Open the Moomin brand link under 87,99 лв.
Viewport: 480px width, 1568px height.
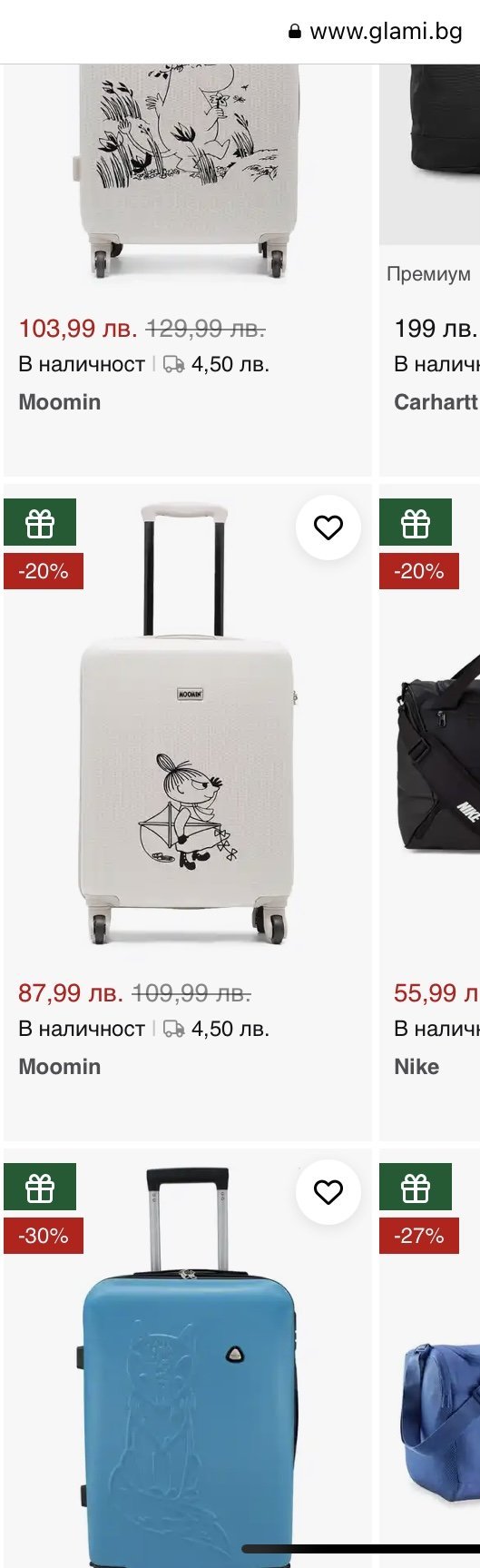point(60,1067)
